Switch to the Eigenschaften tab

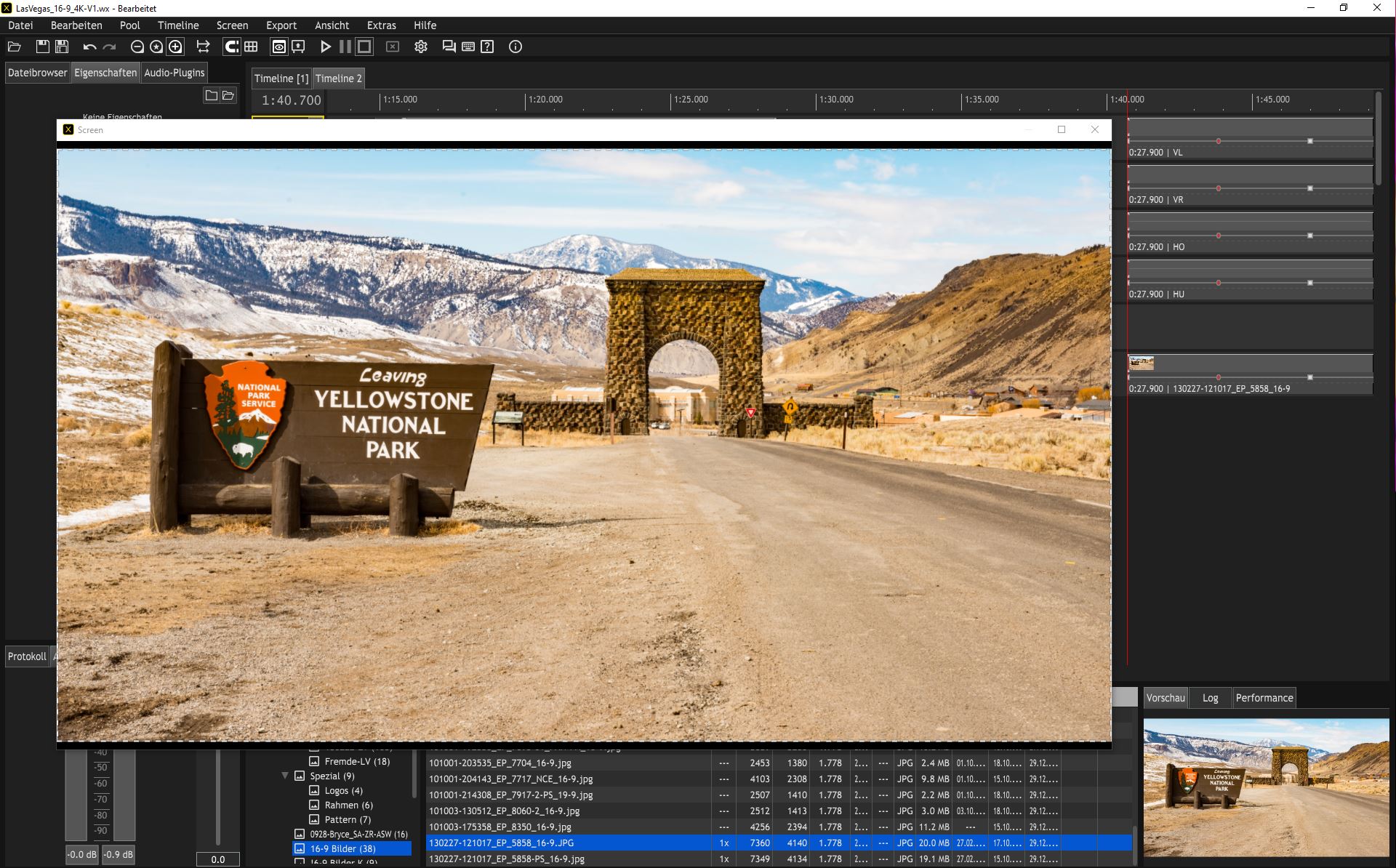(105, 73)
